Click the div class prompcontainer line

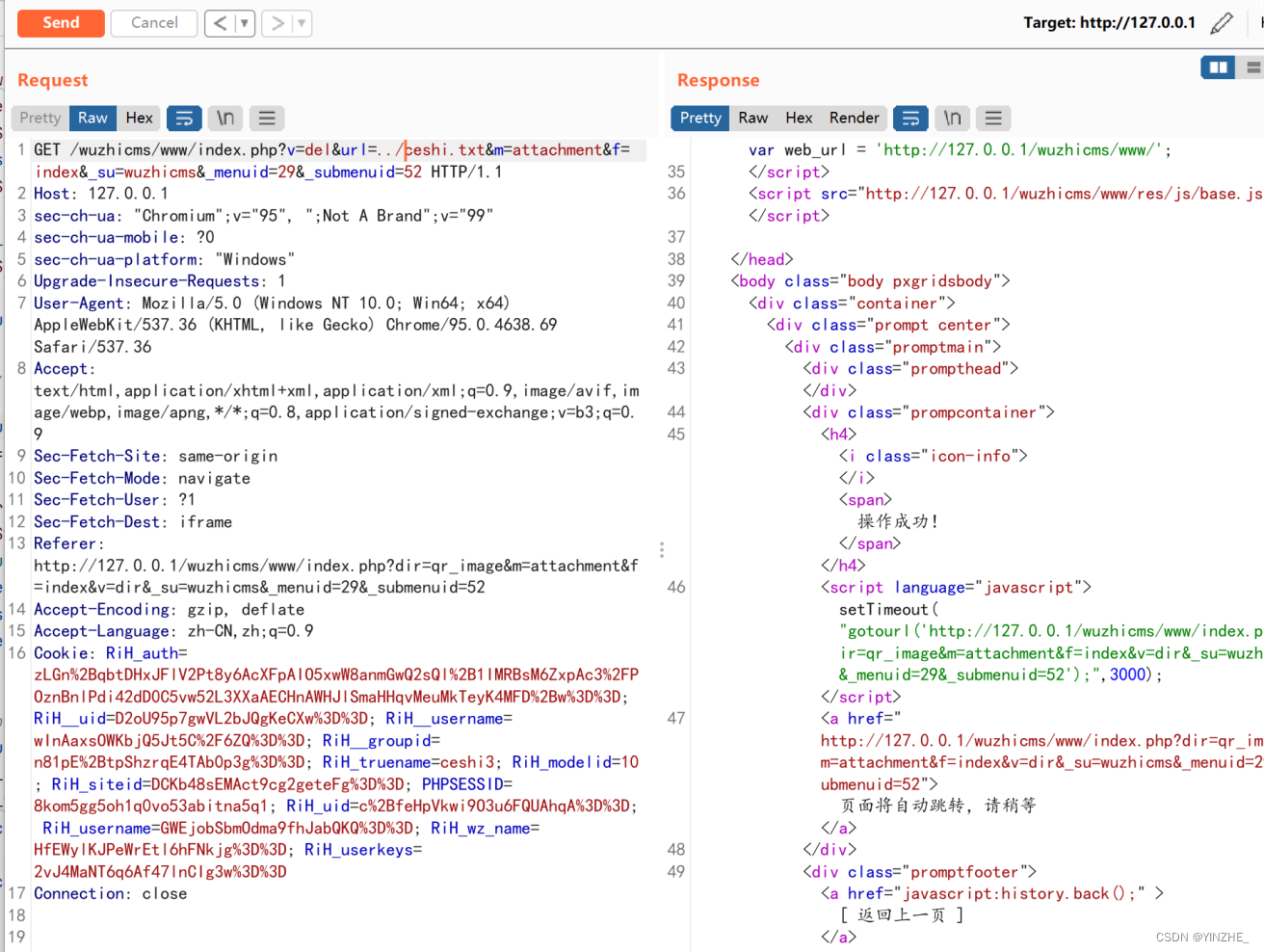click(929, 412)
